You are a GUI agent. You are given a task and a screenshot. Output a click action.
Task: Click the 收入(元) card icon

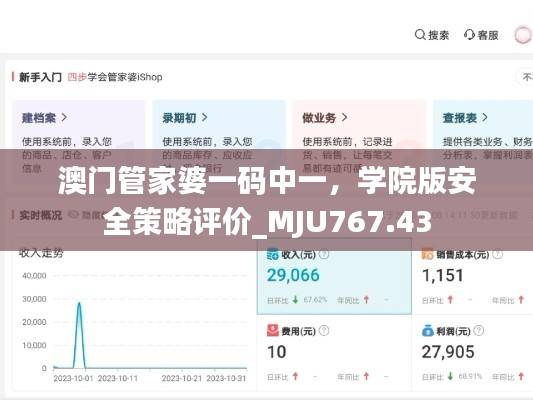273,254
